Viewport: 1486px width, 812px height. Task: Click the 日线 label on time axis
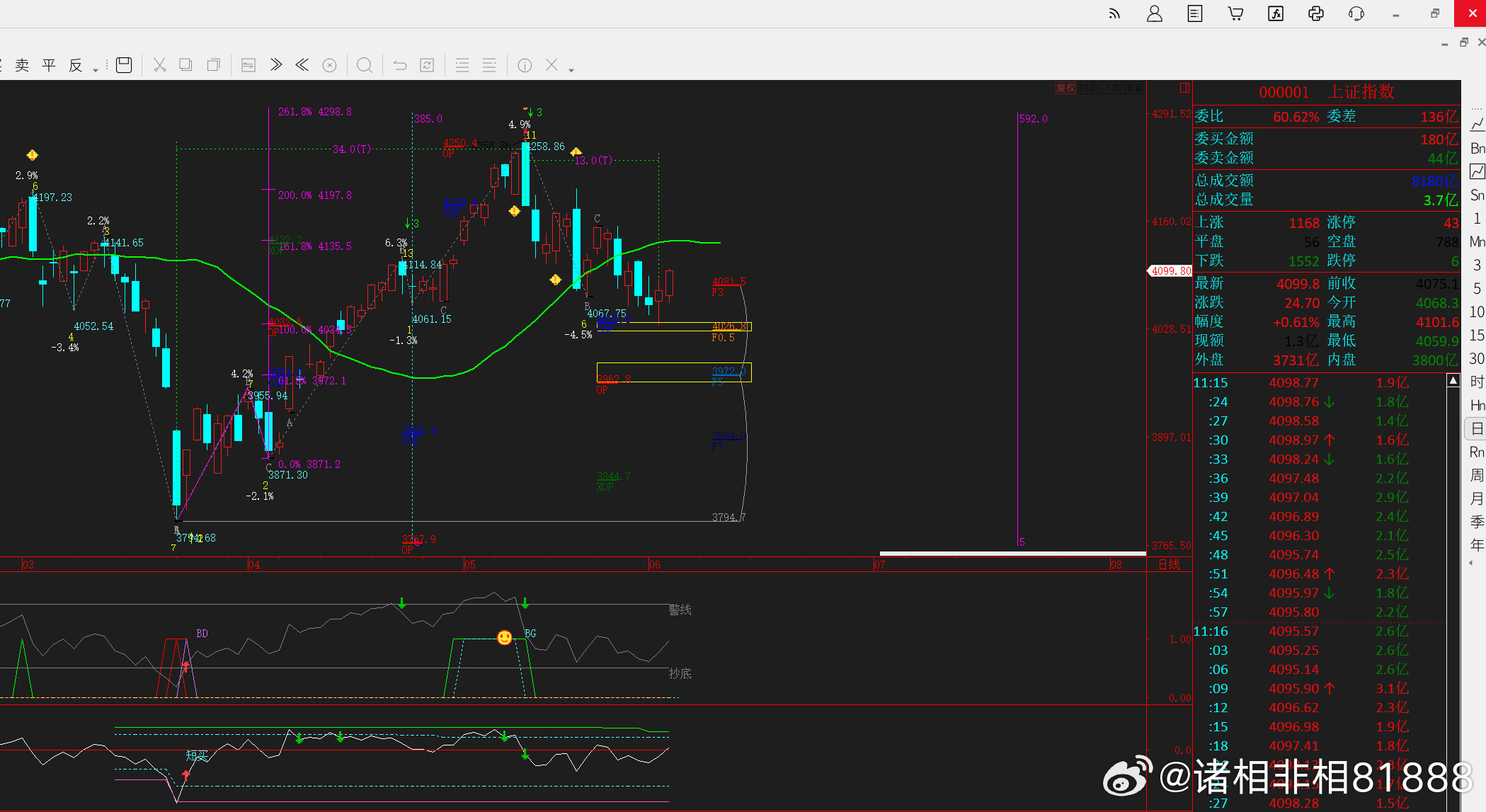[1169, 564]
